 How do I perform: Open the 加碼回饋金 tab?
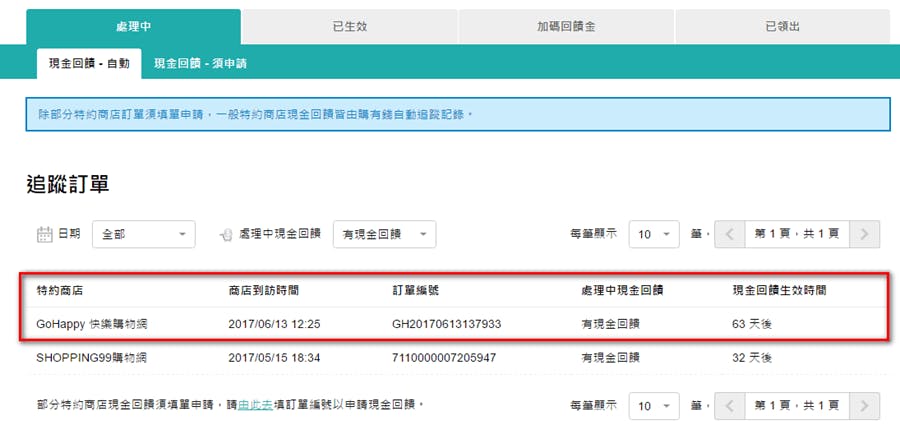click(x=566, y=26)
